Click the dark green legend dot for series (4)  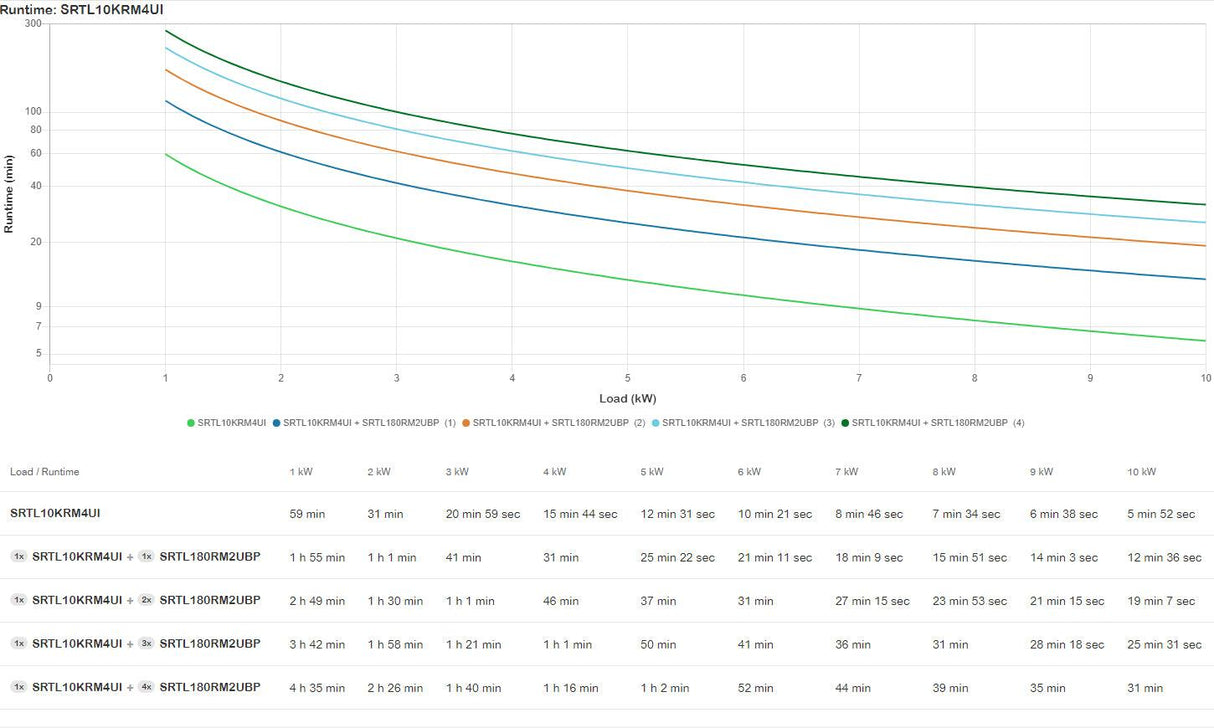click(845, 423)
